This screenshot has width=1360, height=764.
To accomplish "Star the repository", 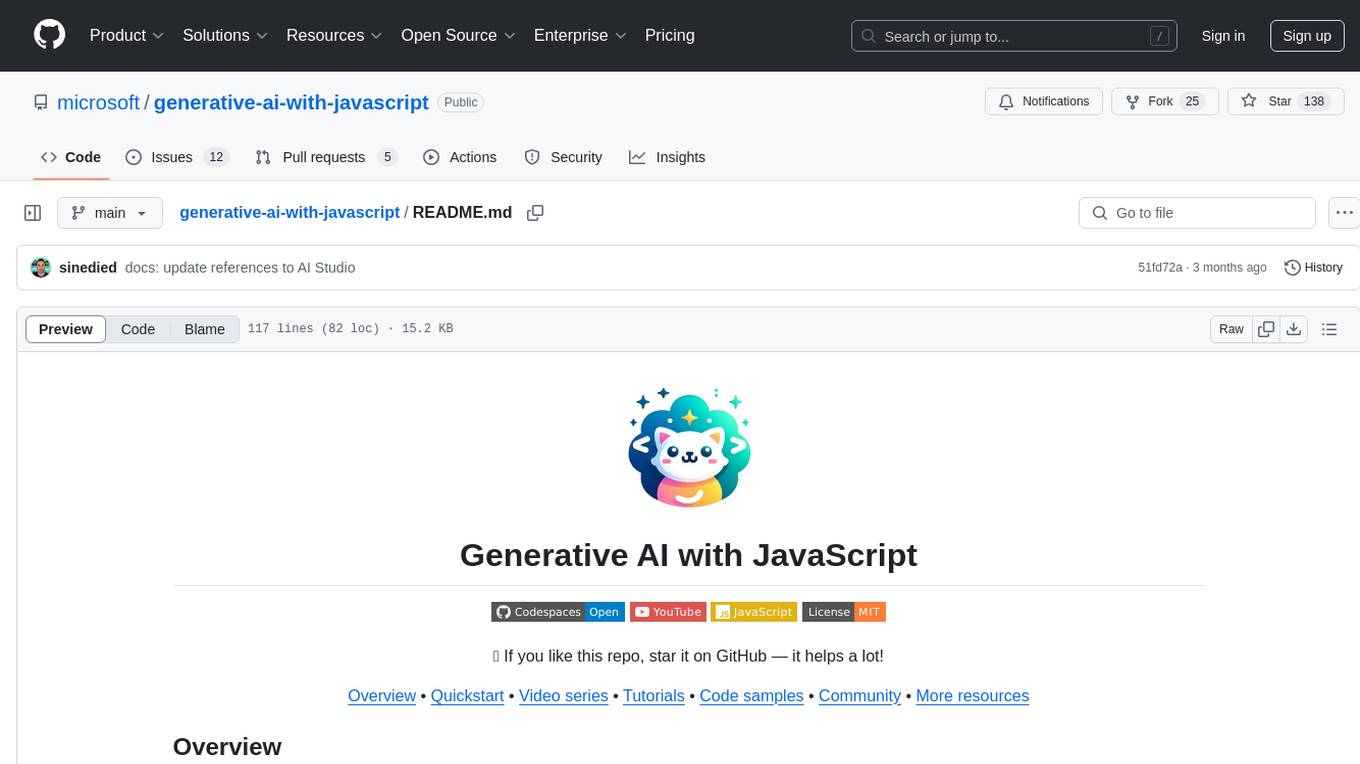I will coord(1285,102).
